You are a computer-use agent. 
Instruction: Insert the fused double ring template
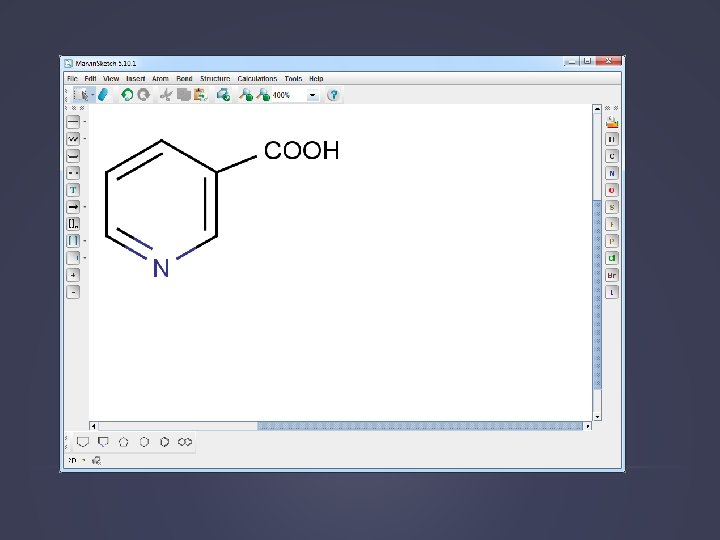click(x=185, y=442)
